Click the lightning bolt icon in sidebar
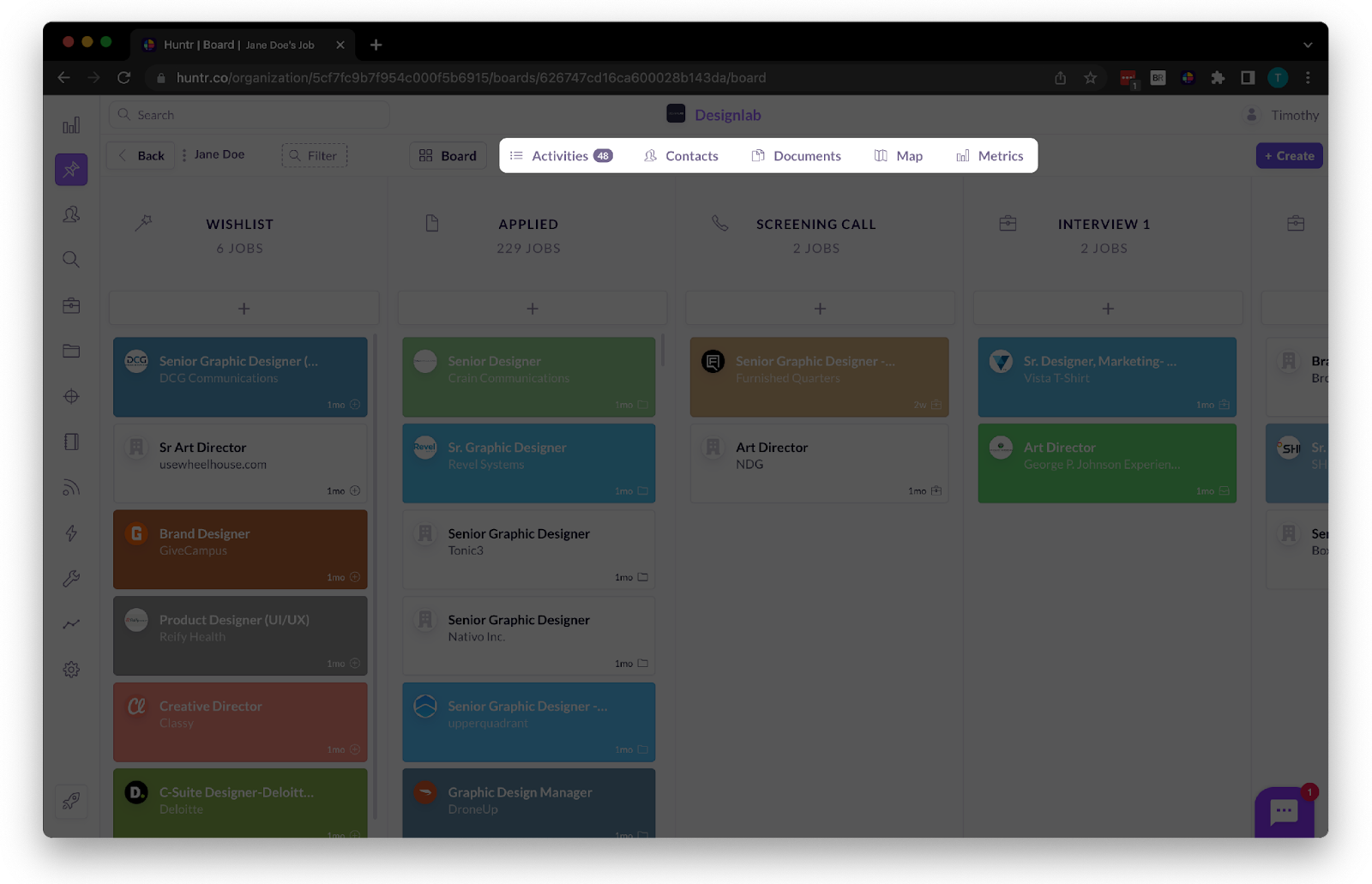 coord(71,533)
